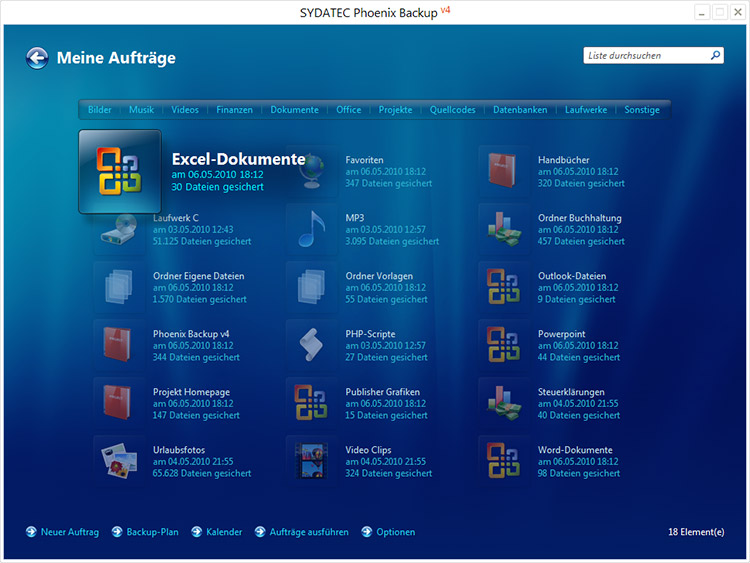Viewport: 750px width, 563px height.
Task: Switch to the Bilder category tab
Action: tap(100, 110)
